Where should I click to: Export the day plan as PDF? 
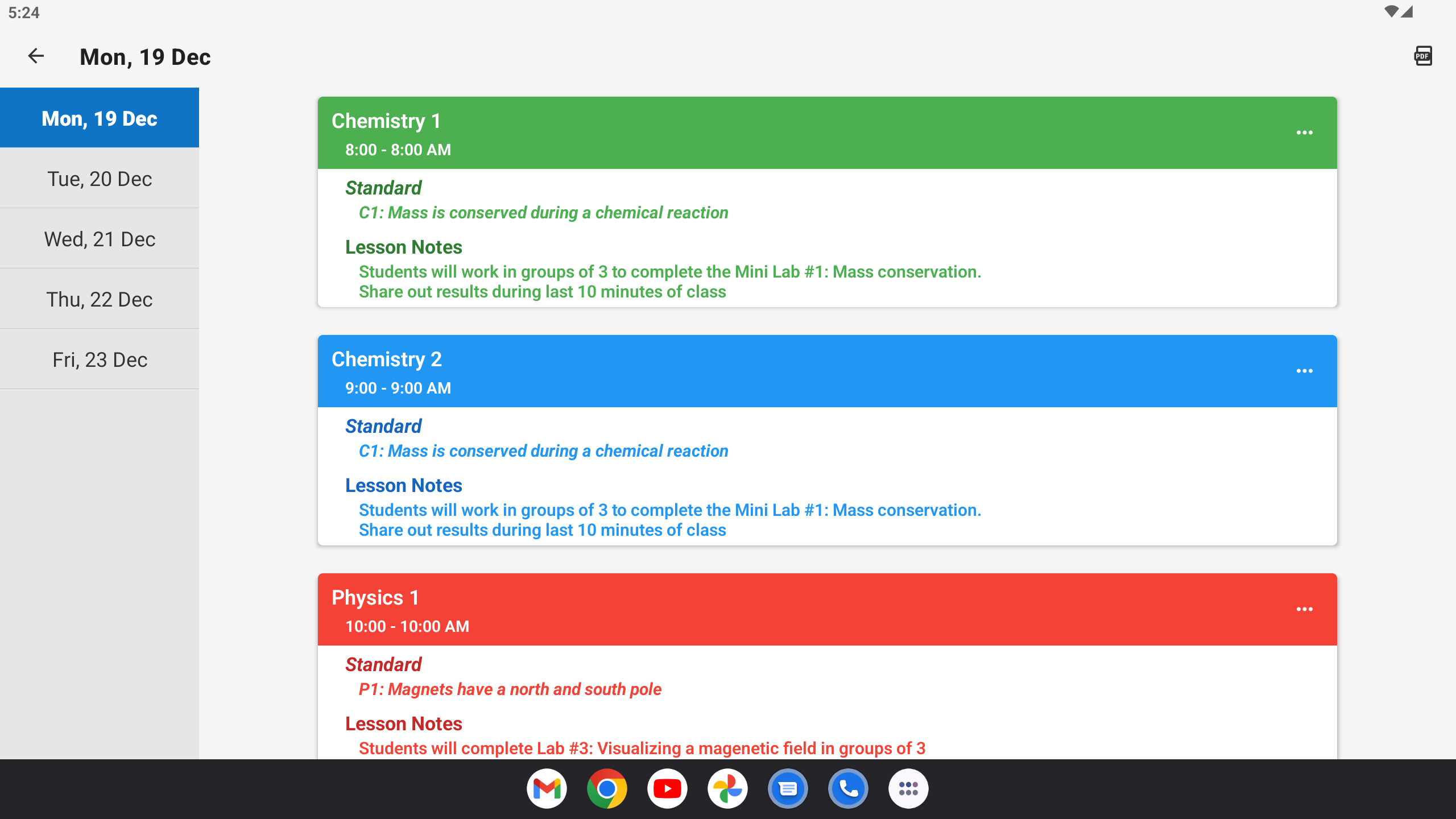point(1423,56)
